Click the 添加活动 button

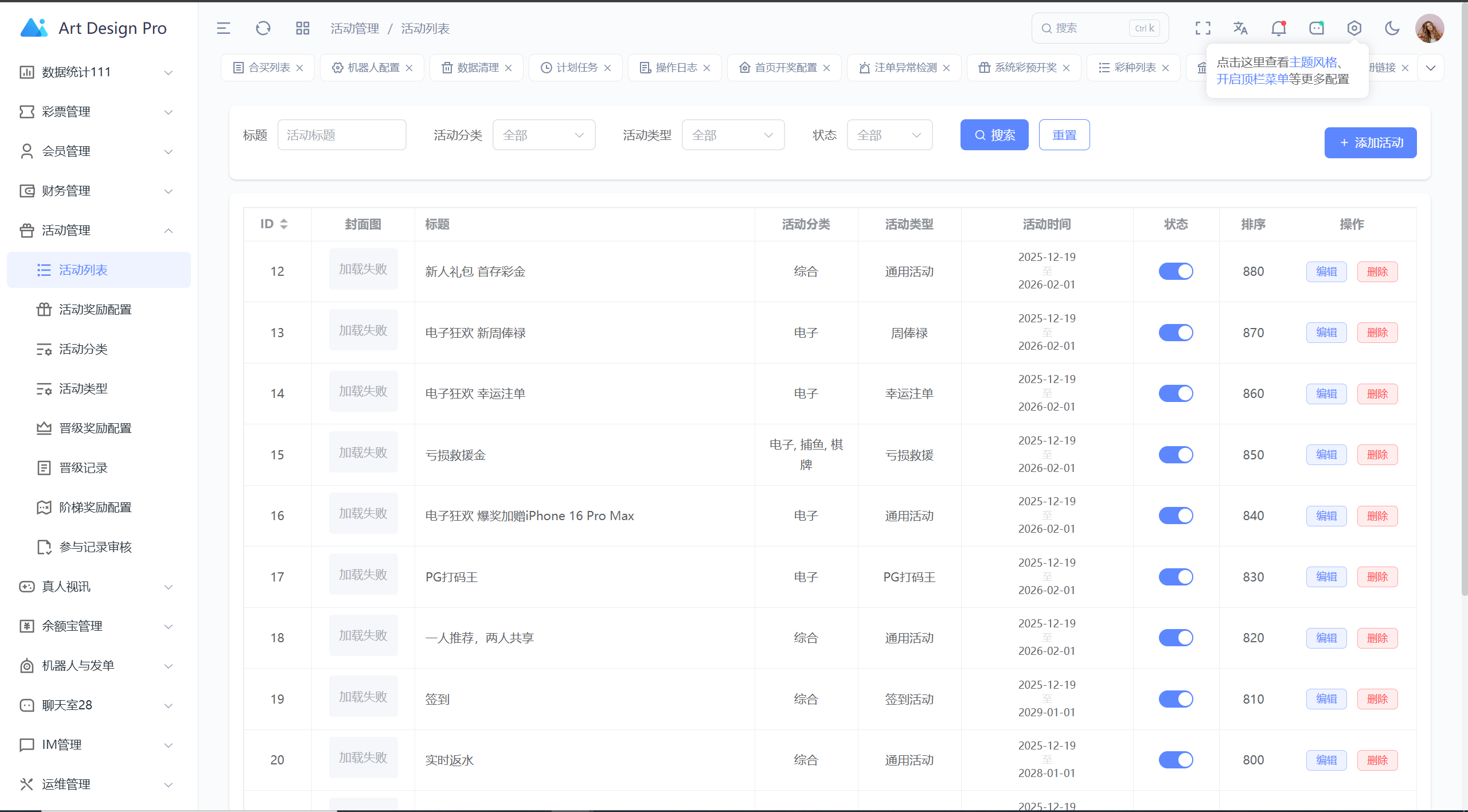1370,143
